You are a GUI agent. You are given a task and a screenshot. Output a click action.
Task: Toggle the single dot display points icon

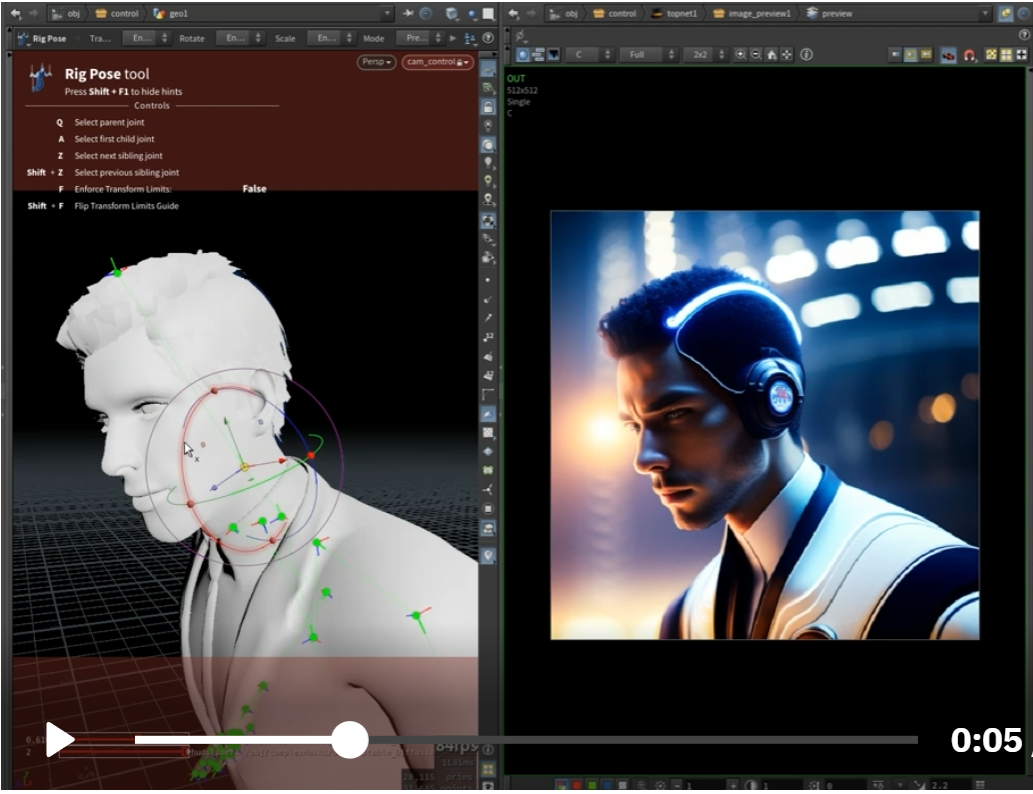pyautogui.click(x=488, y=280)
